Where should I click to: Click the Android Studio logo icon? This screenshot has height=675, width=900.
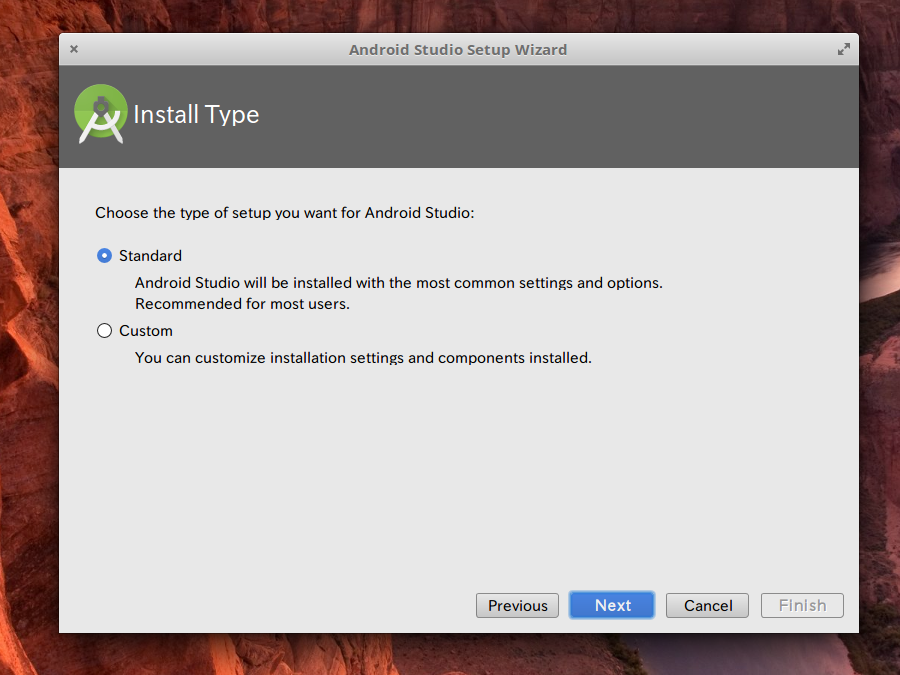pos(100,114)
